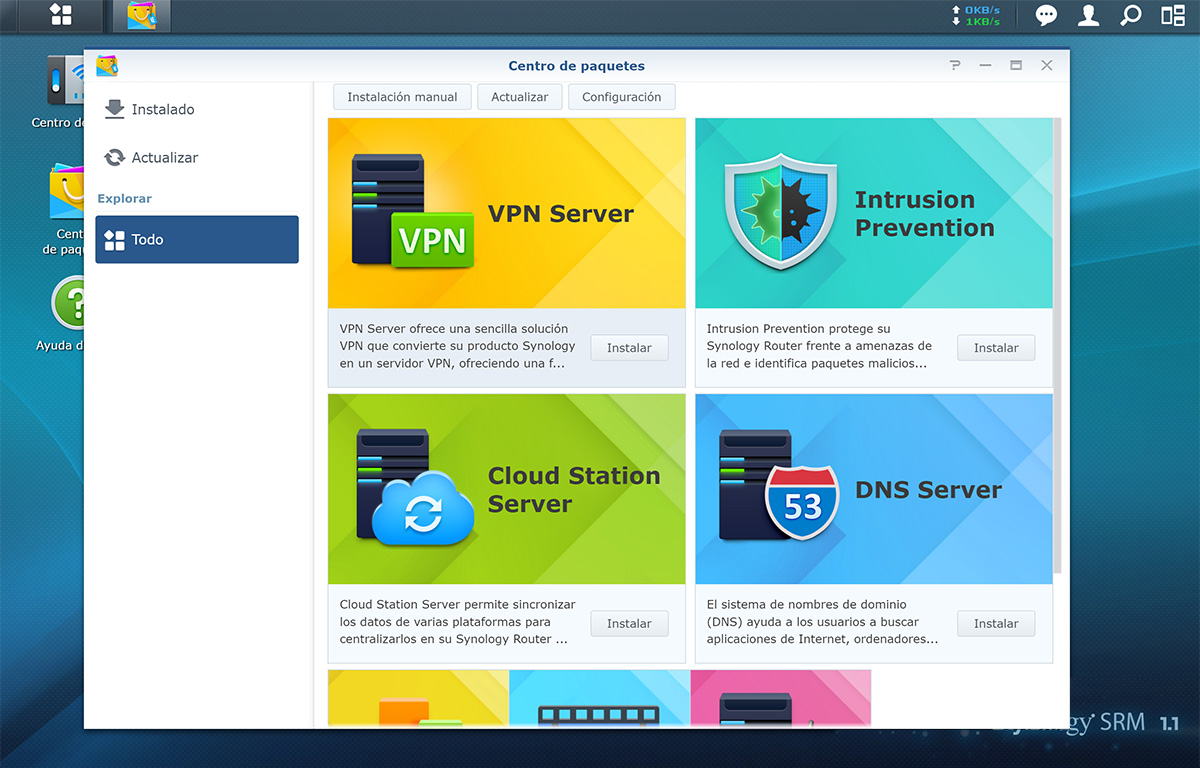The width and height of the screenshot is (1200, 768).
Task: Open Package Center desktop shopping bag icon
Action: 67,192
